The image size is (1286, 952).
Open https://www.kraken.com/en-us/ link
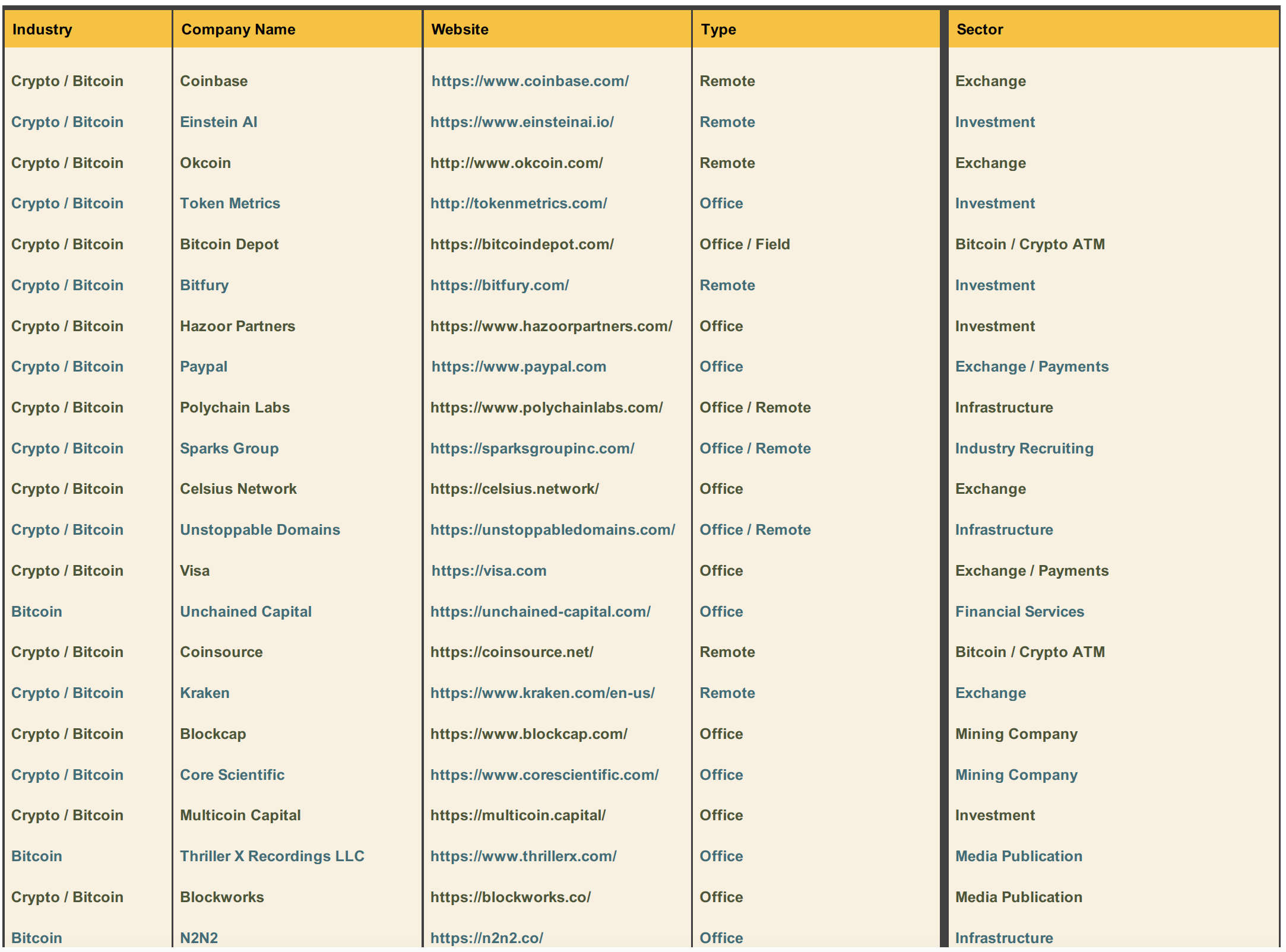tap(542, 693)
